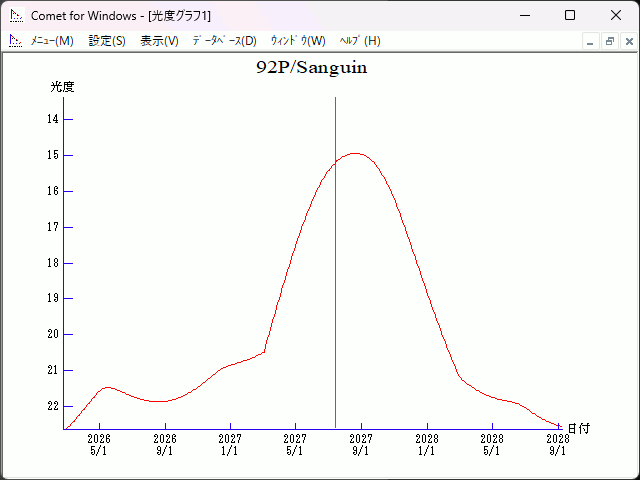The height and width of the screenshot is (480, 640).
Task: Click the 2027 1/1 date label
Action: coord(230,445)
